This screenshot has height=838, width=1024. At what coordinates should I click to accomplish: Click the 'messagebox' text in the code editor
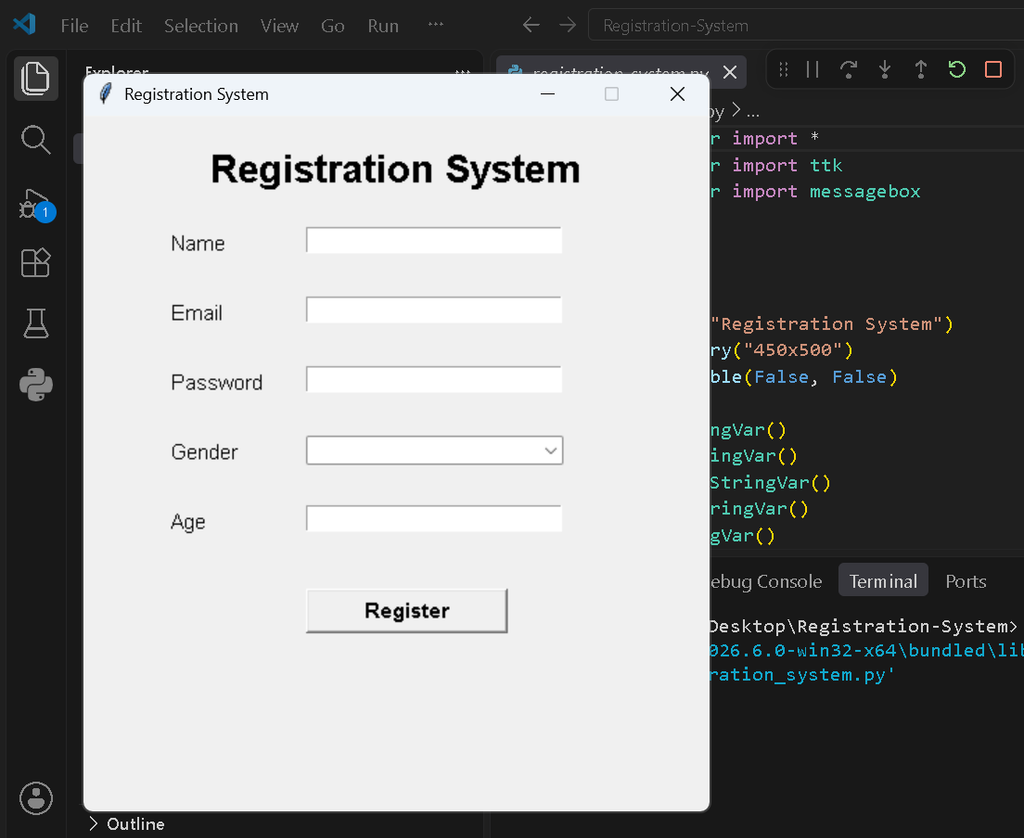click(x=865, y=191)
